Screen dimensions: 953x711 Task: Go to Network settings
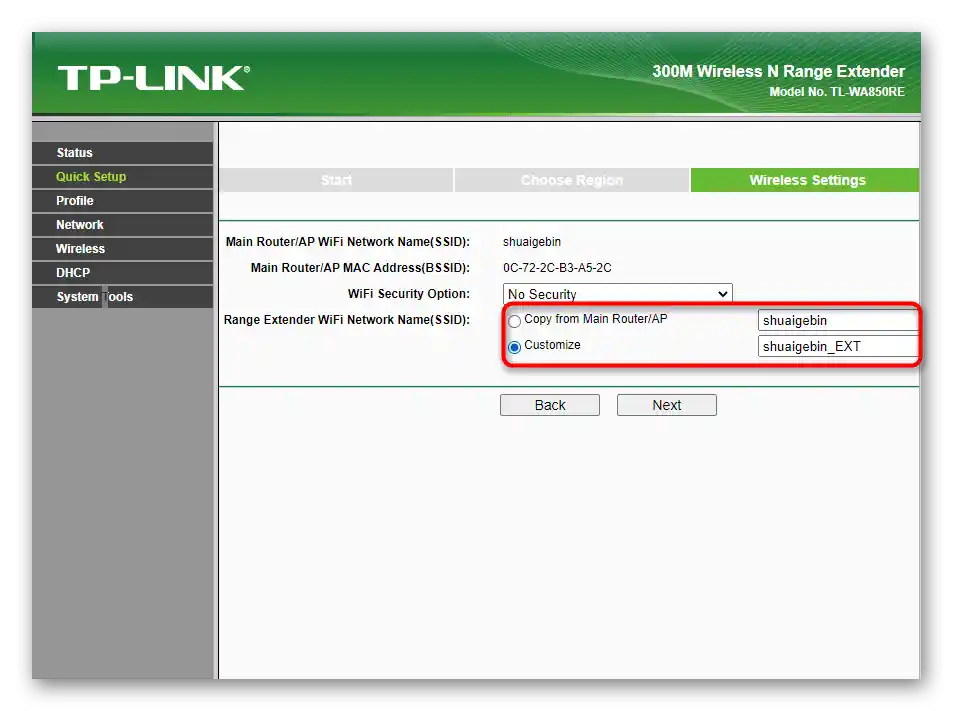(122, 225)
